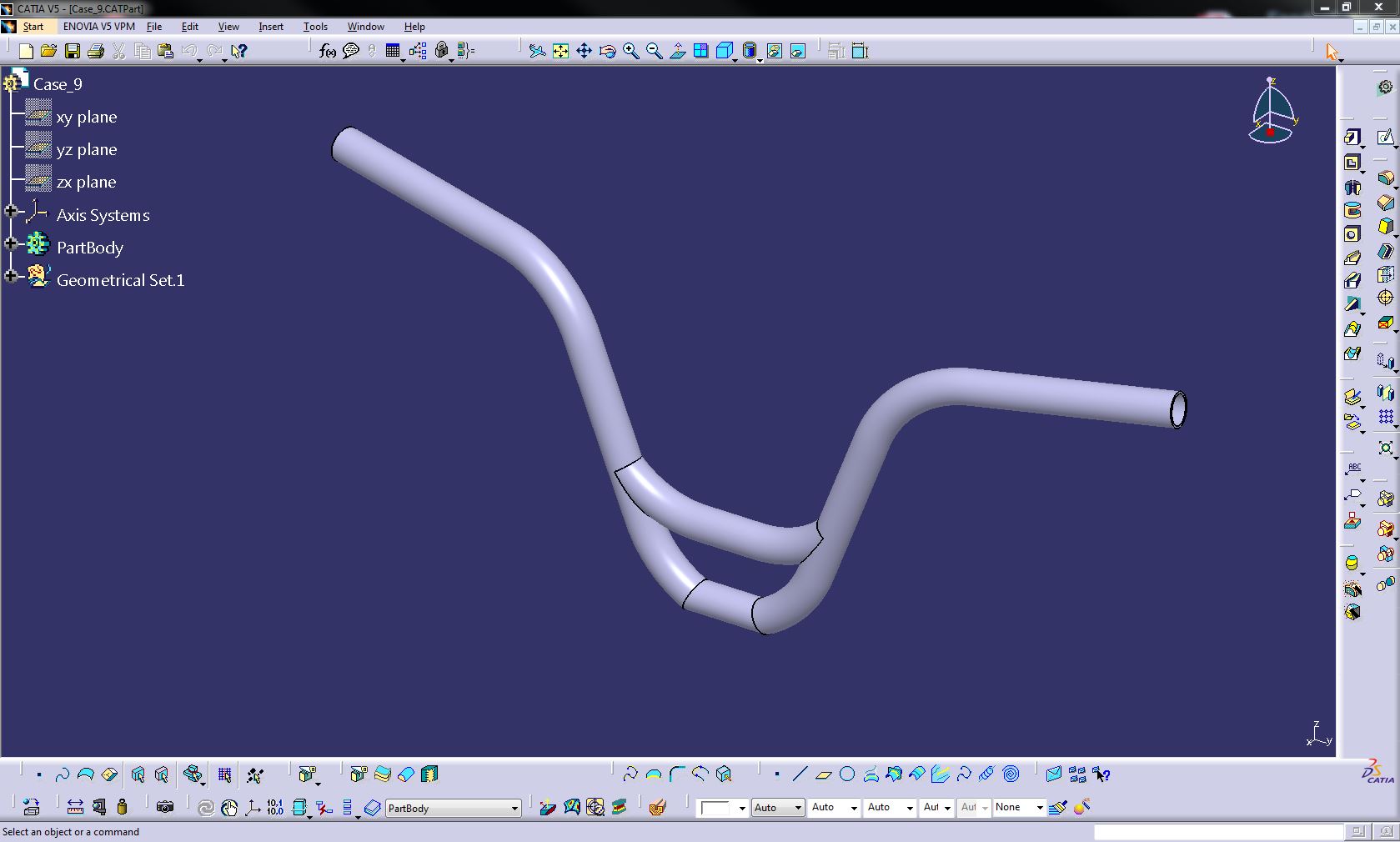This screenshot has width=1400, height=842.
Task: Expand the Axis Systems tree node
Action: click(11, 212)
